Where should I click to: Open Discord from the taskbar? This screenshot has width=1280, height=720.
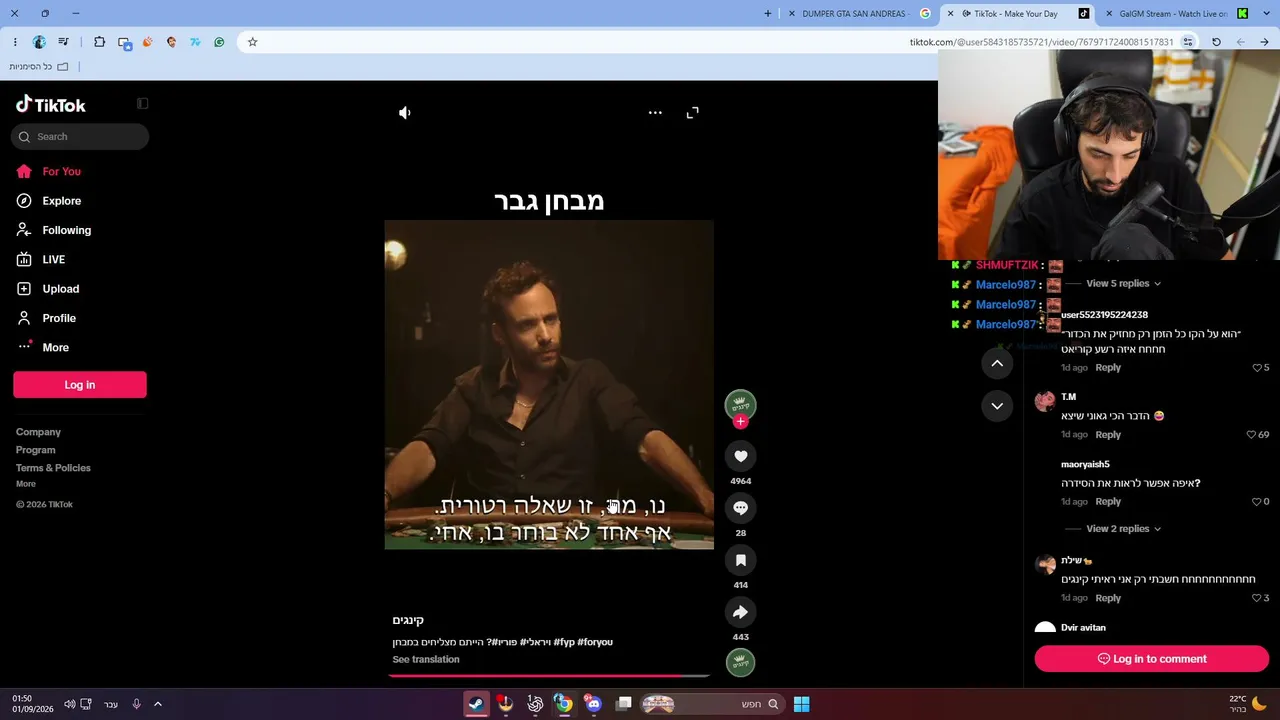pos(594,704)
